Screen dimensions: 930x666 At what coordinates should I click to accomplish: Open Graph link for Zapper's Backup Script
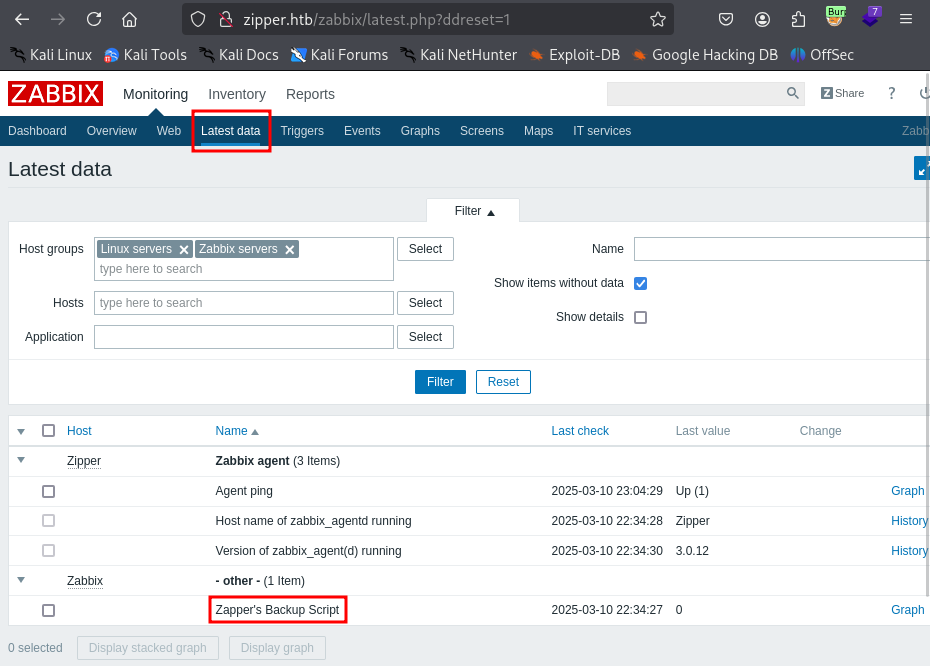click(x=907, y=610)
